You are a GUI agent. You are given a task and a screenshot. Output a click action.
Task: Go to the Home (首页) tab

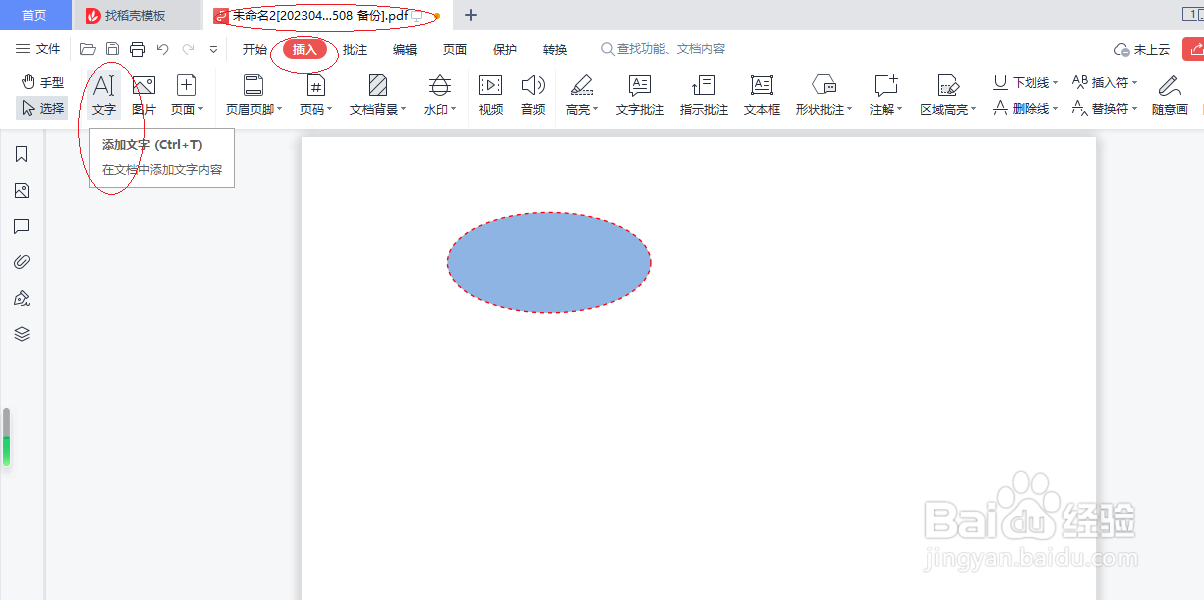click(x=35, y=15)
